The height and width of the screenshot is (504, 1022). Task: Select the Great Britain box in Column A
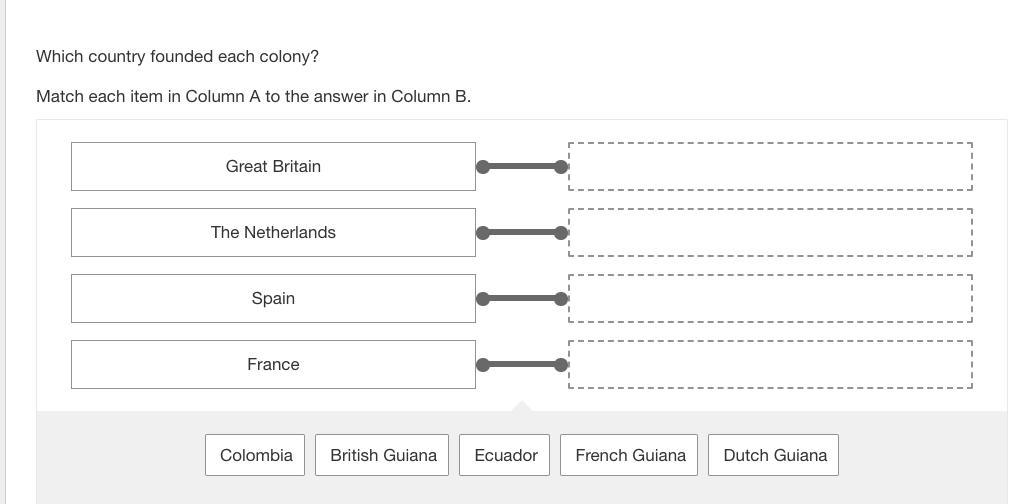coord(273,166)
